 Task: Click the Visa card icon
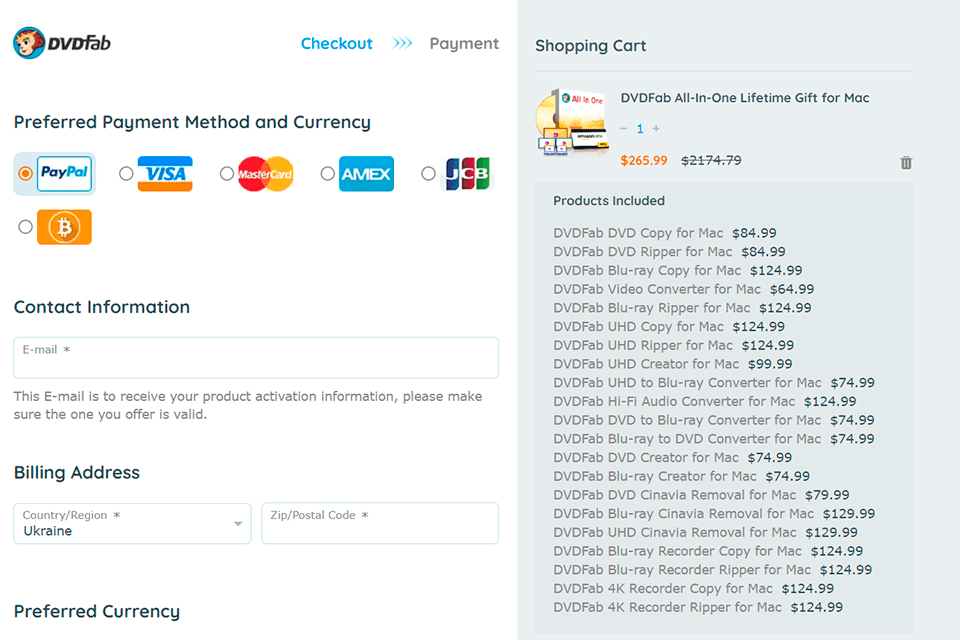165,174
